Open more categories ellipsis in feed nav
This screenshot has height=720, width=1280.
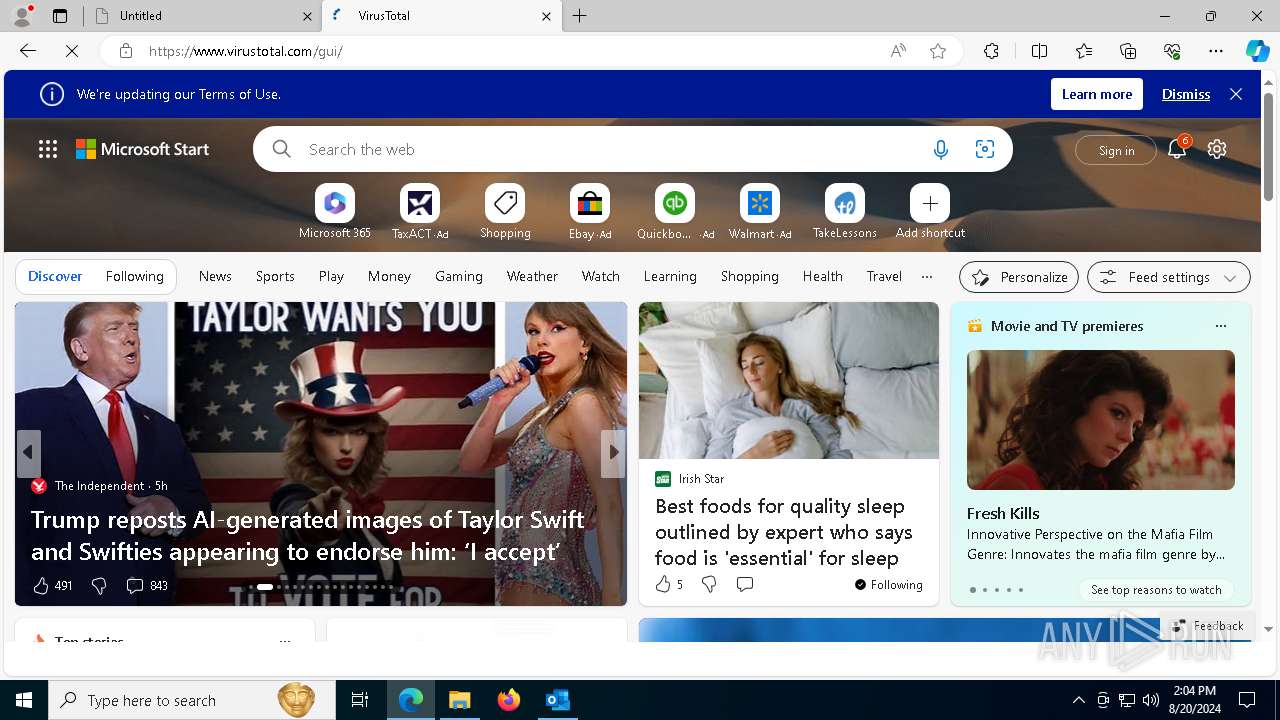[x=927, y=277]
